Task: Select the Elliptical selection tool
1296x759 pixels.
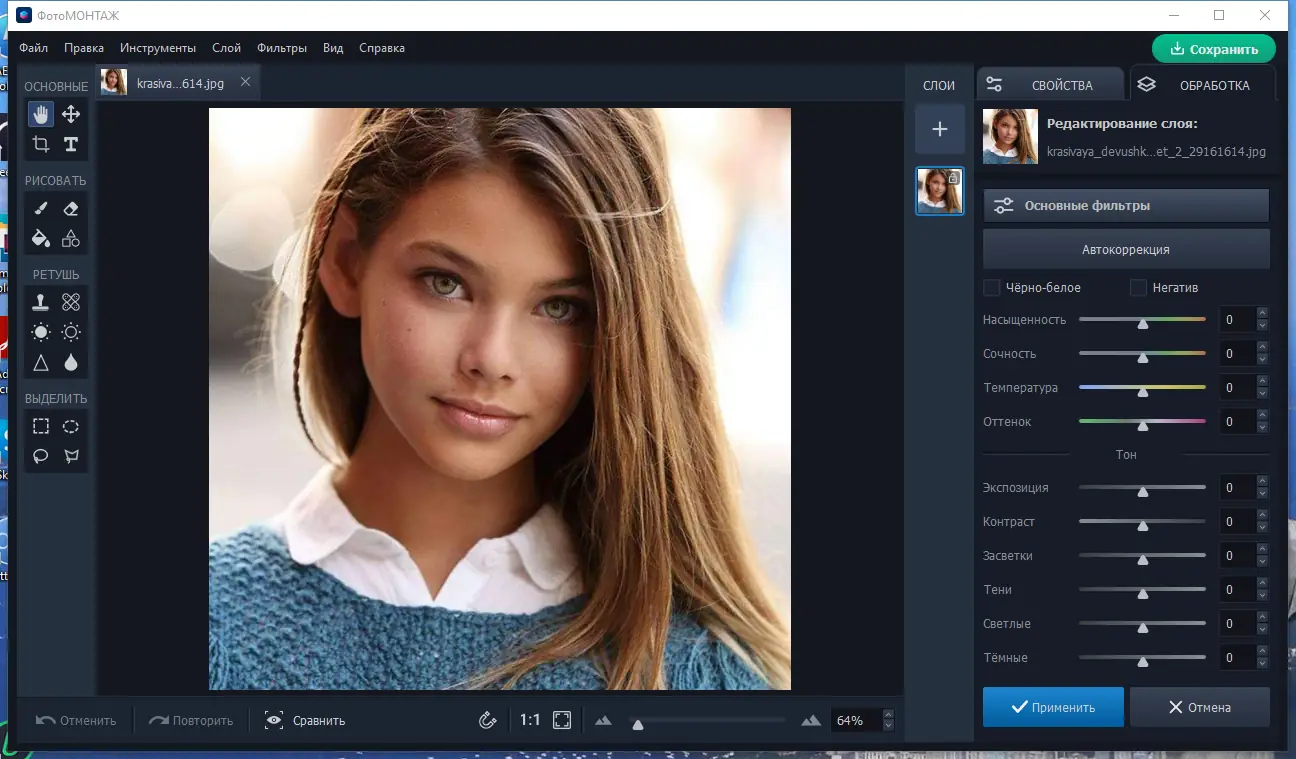Action: click(x=71, y=426)
